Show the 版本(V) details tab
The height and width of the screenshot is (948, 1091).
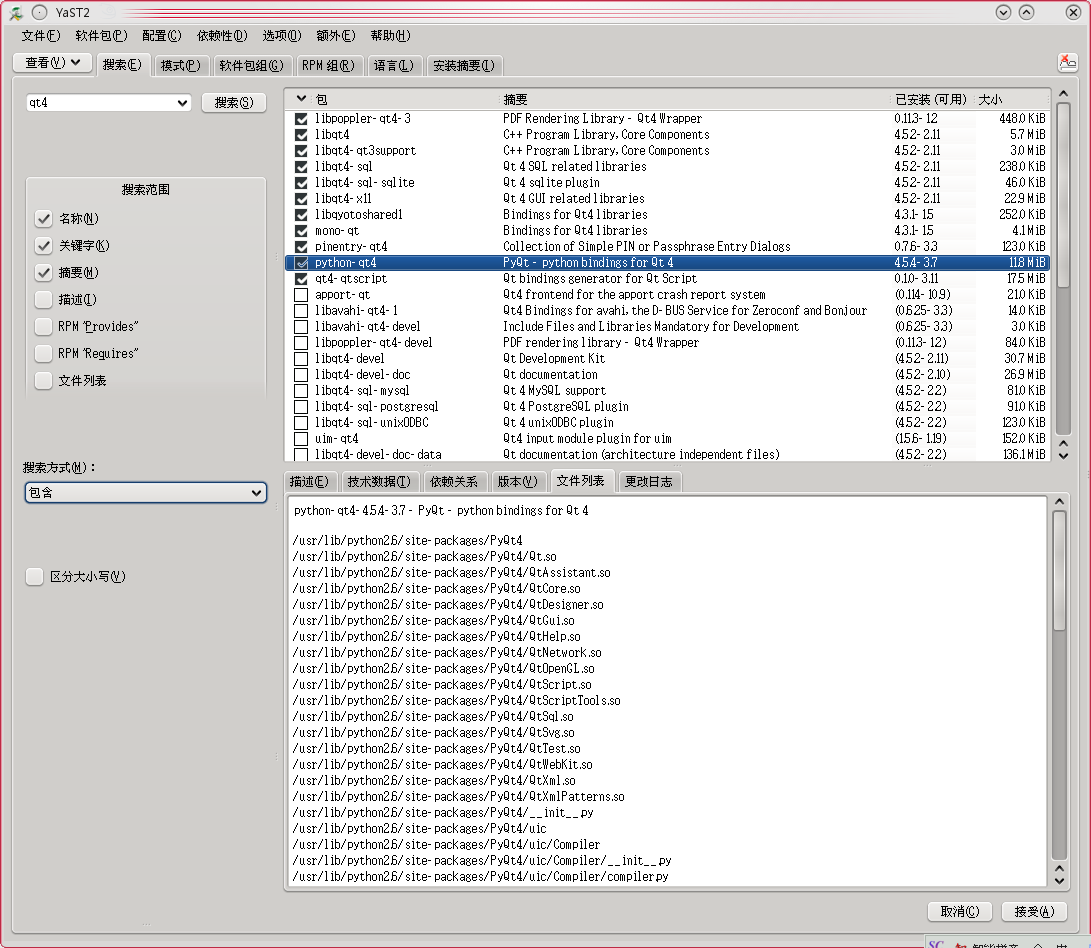(517, 482)
